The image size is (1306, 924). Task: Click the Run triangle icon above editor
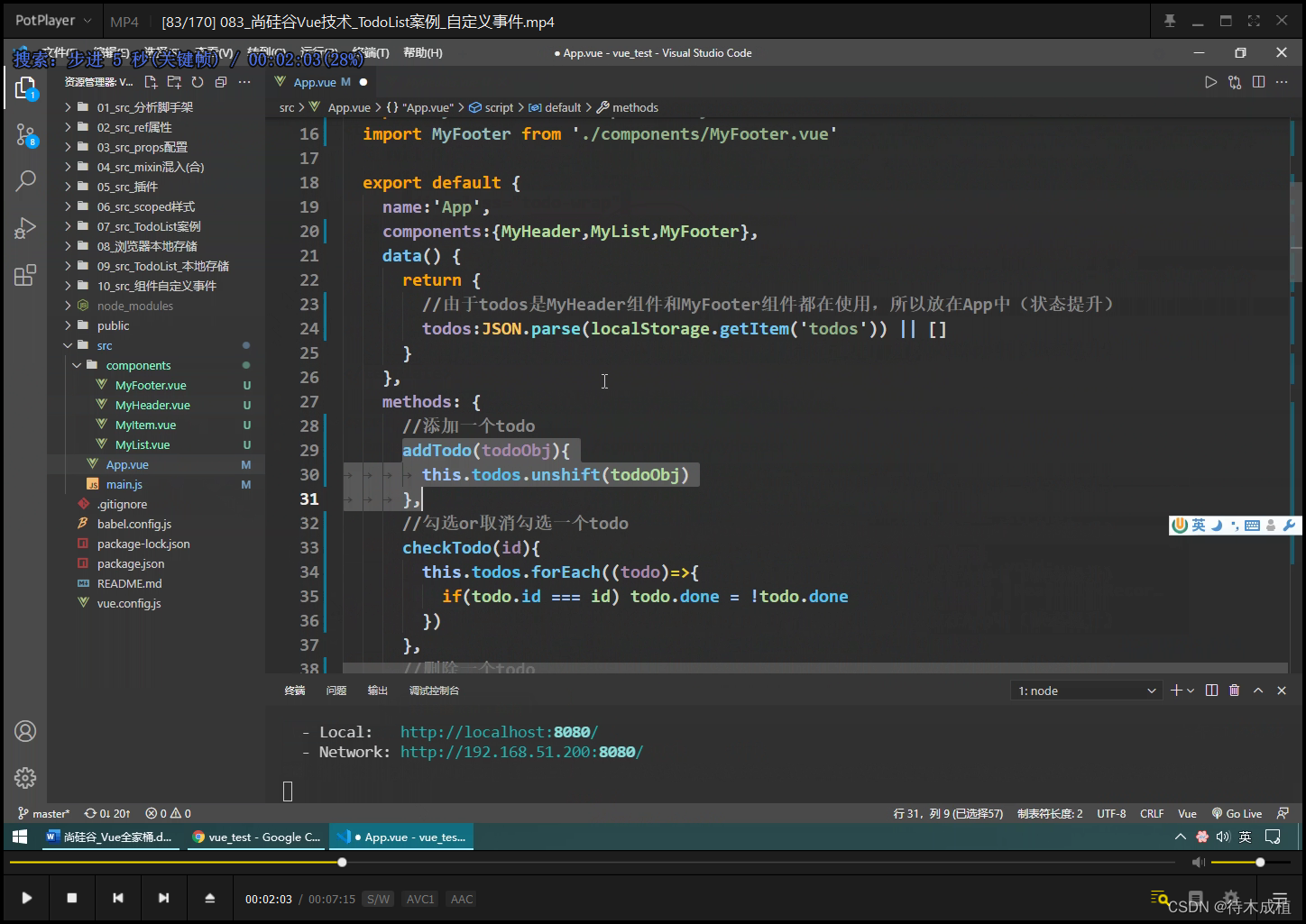coord(1211,82)
